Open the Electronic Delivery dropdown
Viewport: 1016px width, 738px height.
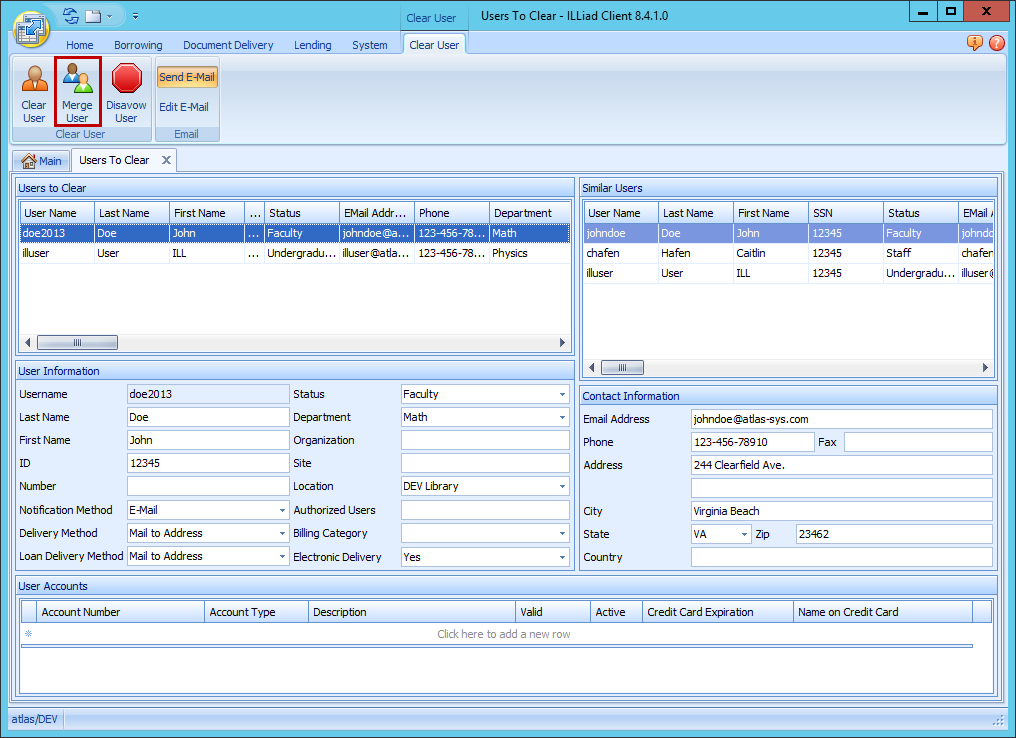(562, 558)
